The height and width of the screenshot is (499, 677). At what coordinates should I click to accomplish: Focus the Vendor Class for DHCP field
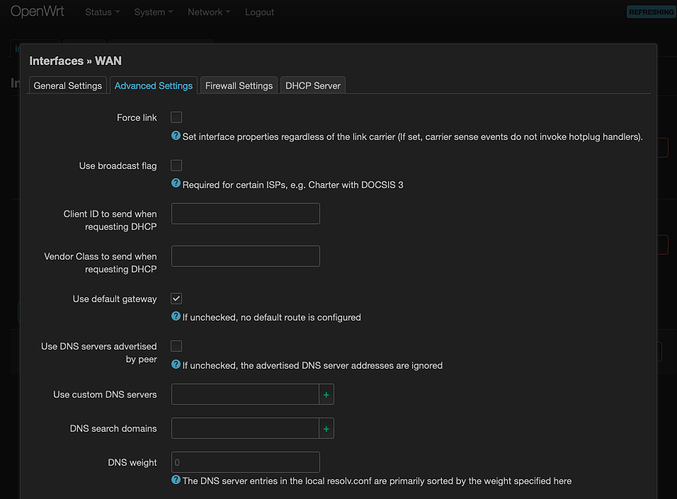pyautogui.click(x=245, y=256)
